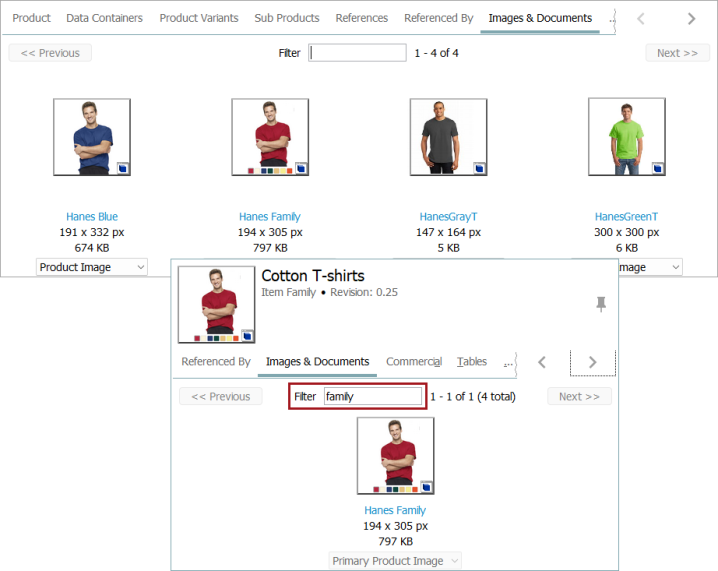This screenshot has width=718, height=571.
Task: Focus the empty Filter field in top panel
Action: 357,53
